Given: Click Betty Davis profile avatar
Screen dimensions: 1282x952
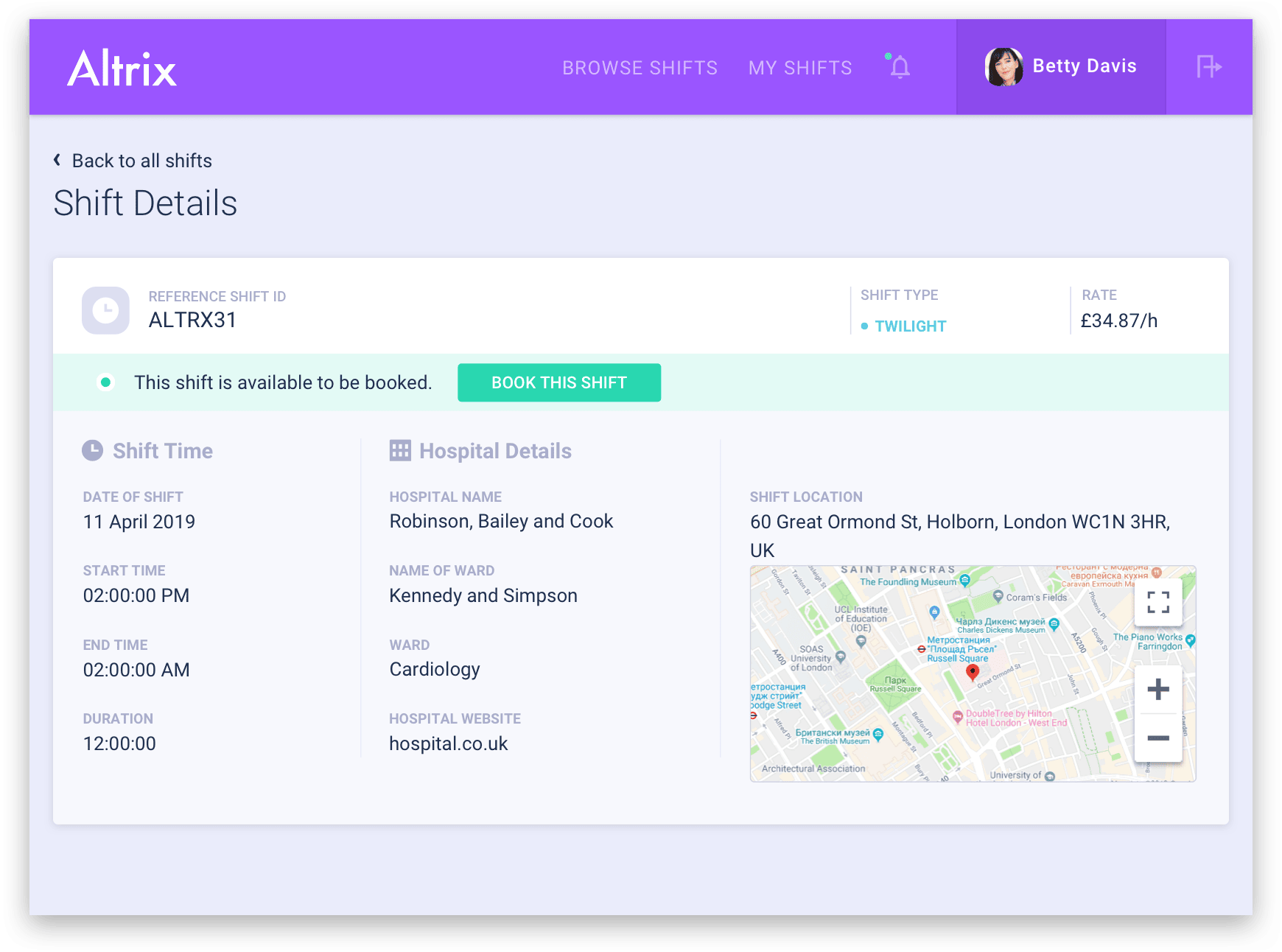Looking at the screenshot, I should [1003, 67].
